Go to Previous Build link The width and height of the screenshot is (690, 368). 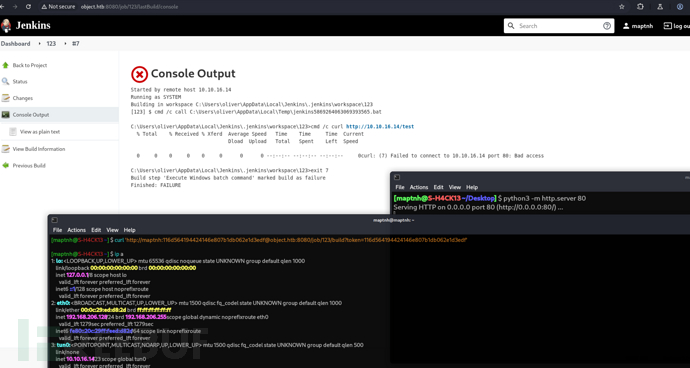point(29,166)
